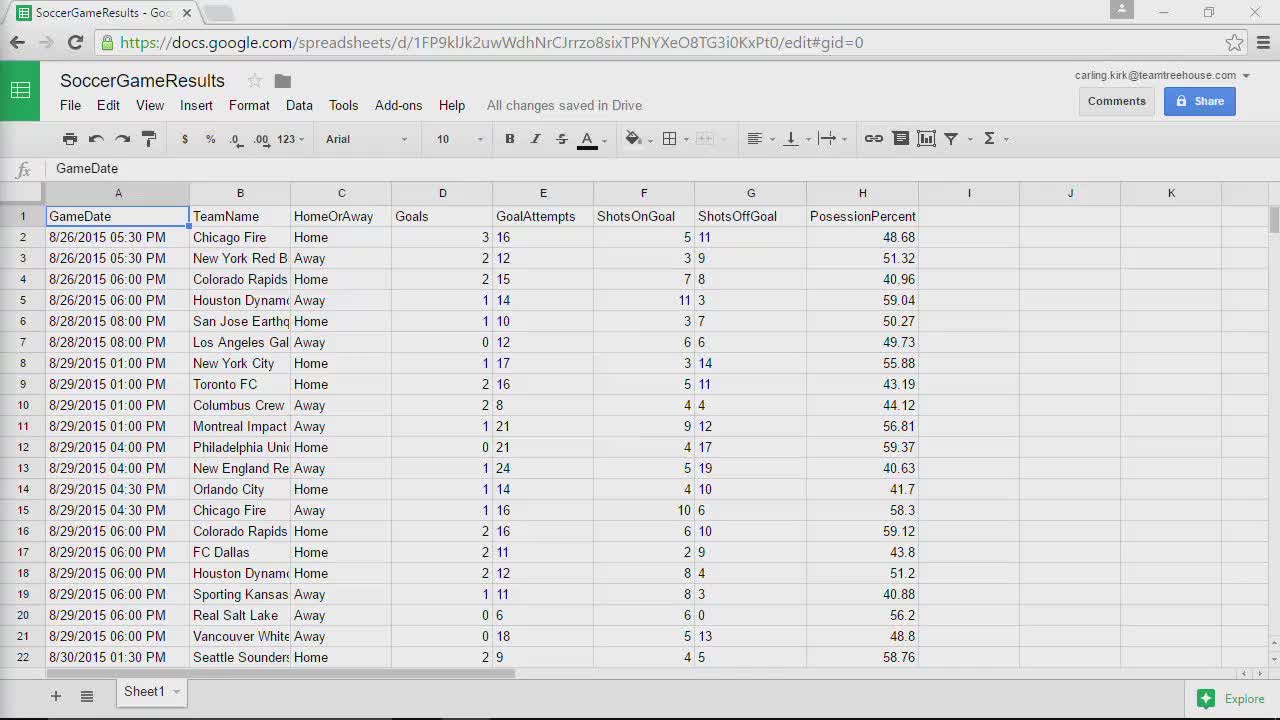Toggle bold formatting
Screen dimensions: 1280x720
[x=509, y=139]
